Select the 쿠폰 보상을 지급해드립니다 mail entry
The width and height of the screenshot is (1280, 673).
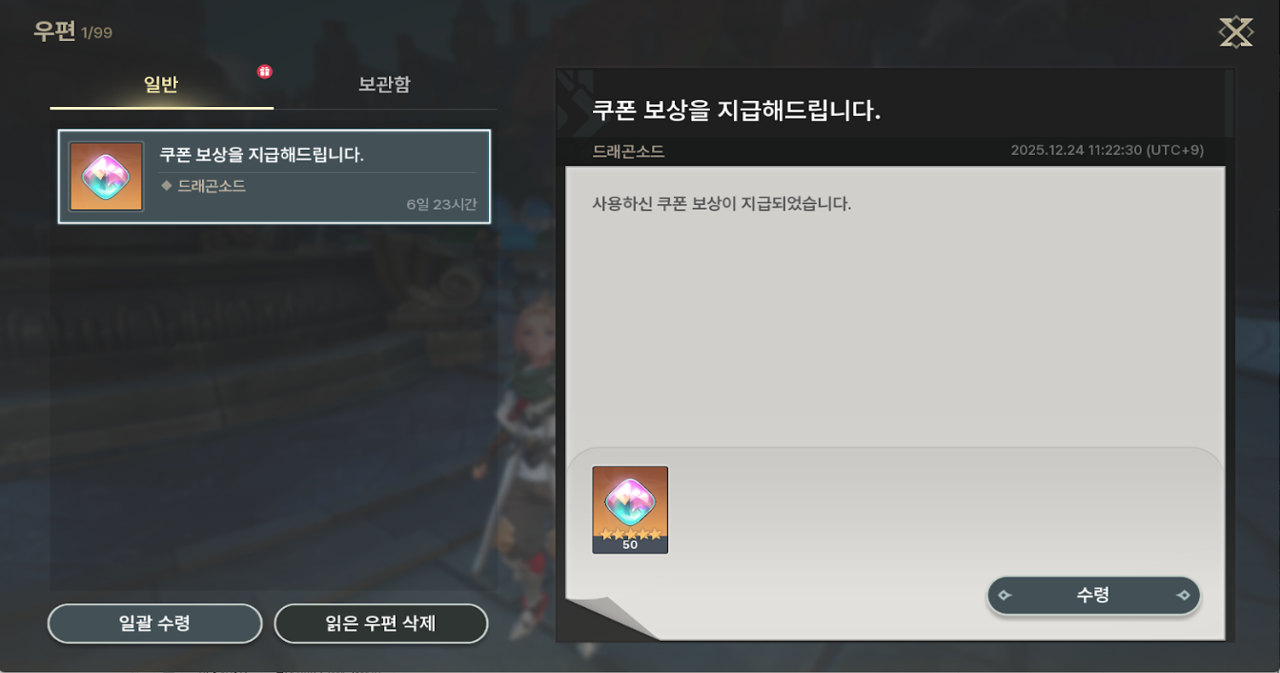[x=274, y=177]
